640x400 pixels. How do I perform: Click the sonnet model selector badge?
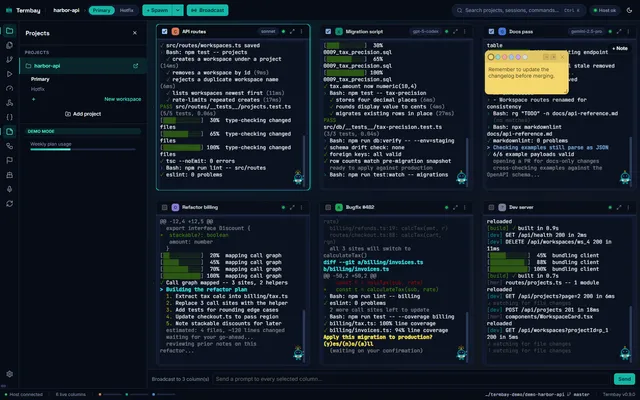click(268, 31)
